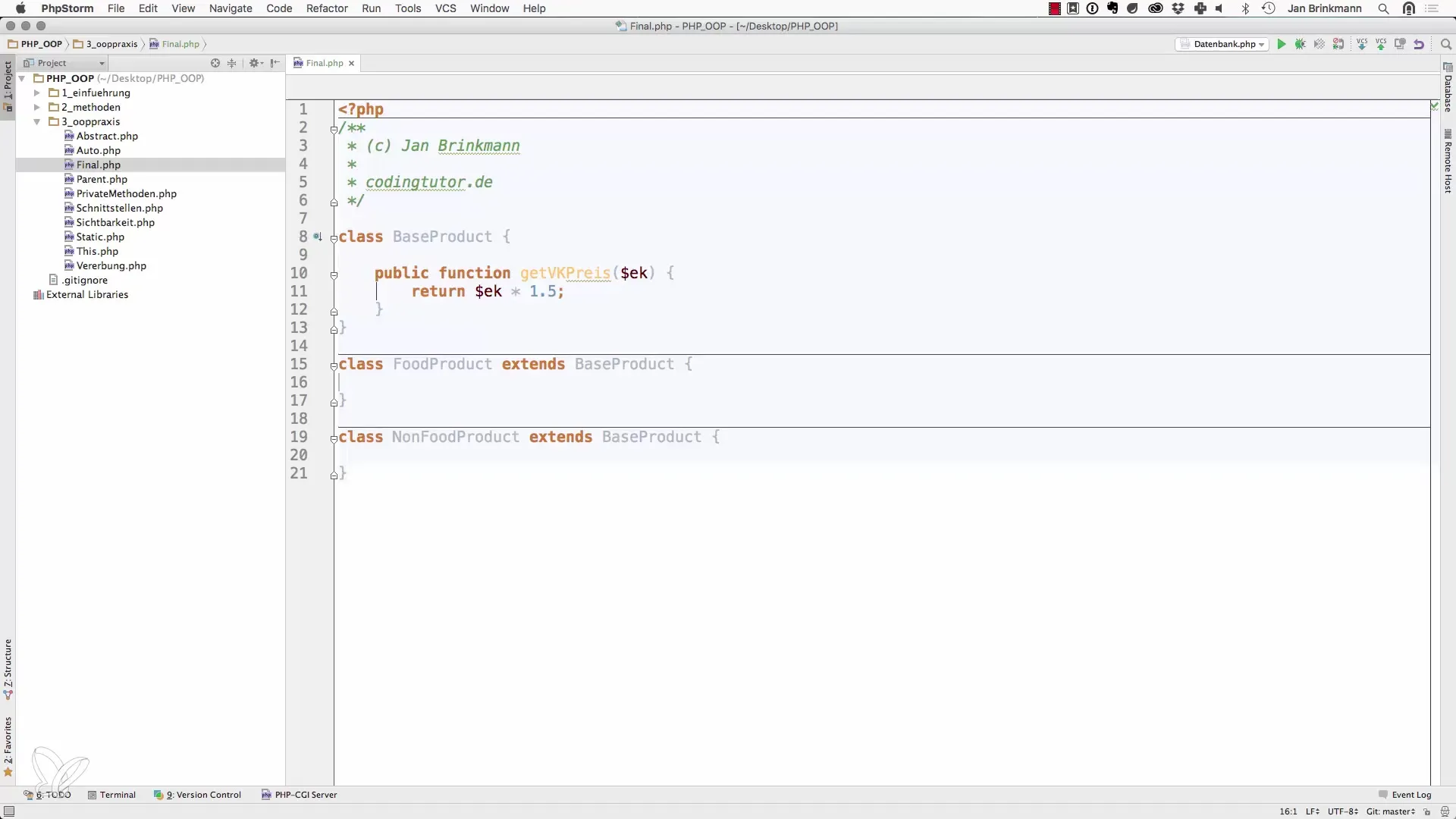Open the Z: Structure side tab
Image resolution: width=1456 pixels, height=819 pixels.
point(8,669)
